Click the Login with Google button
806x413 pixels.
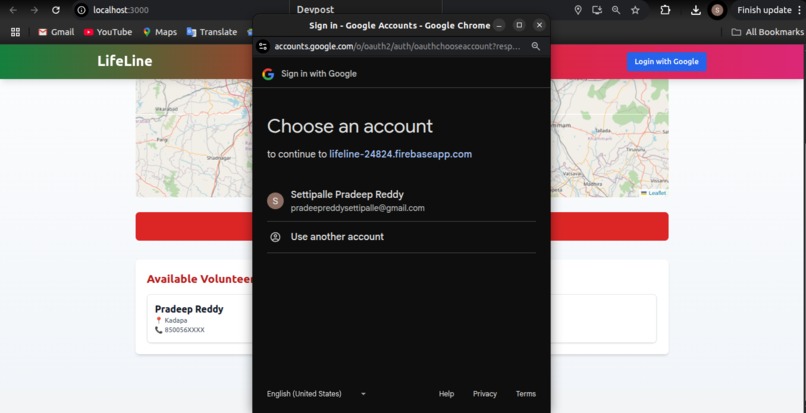[666, 62]
